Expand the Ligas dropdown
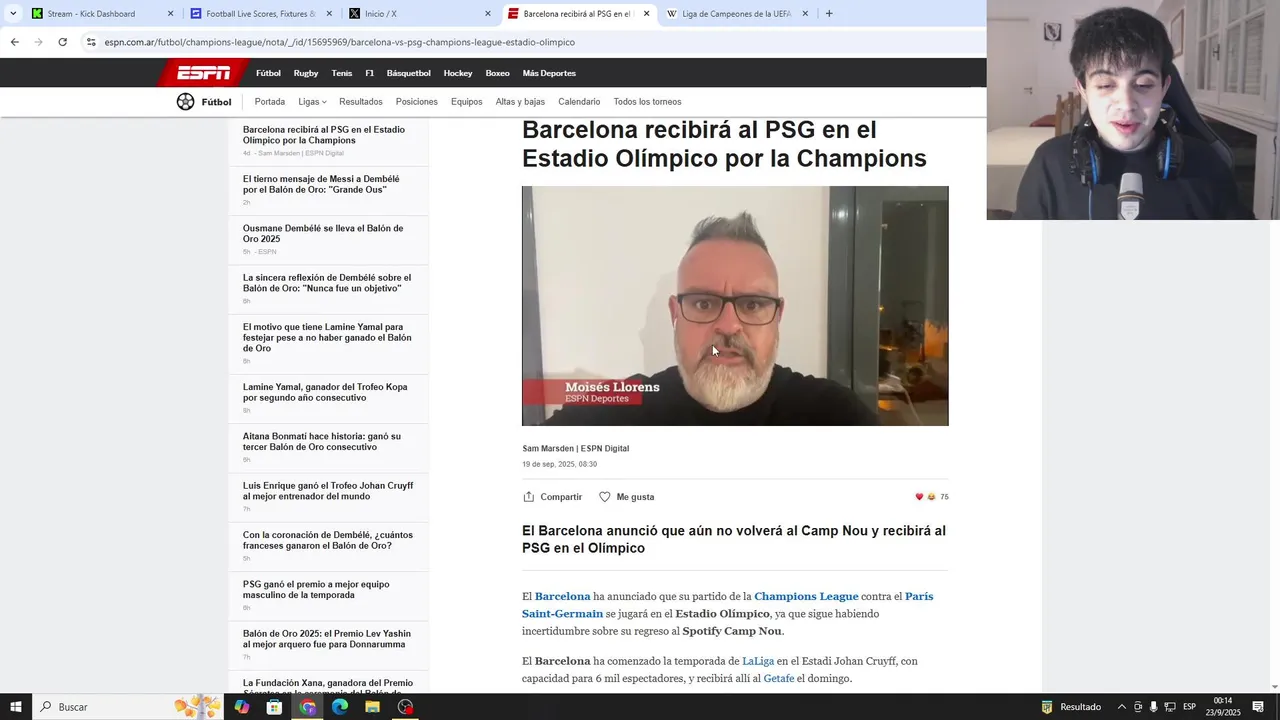 point(312,102)
